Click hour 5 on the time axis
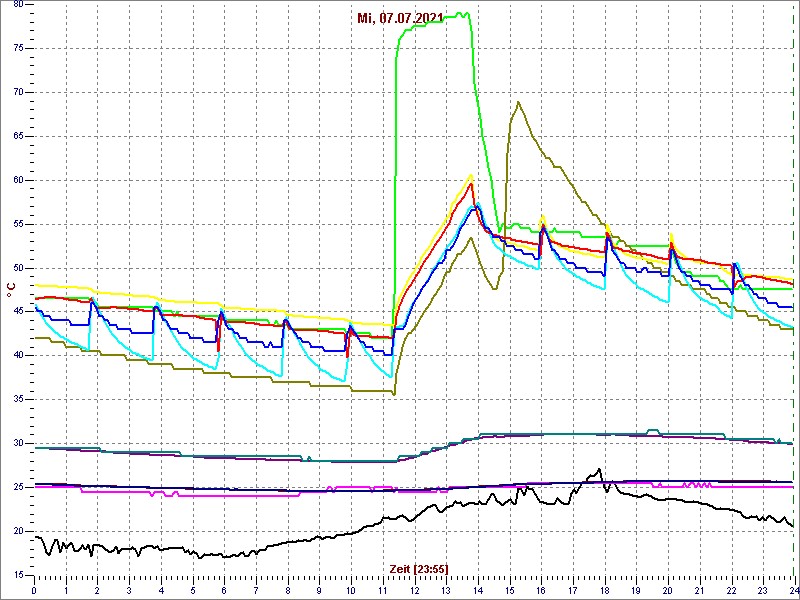 tap(192, 590)
